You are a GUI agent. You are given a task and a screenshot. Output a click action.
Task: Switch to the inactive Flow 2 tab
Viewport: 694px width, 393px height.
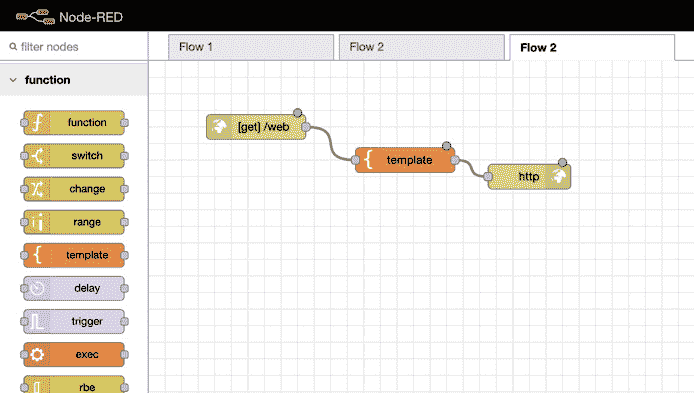pos(421,47)
